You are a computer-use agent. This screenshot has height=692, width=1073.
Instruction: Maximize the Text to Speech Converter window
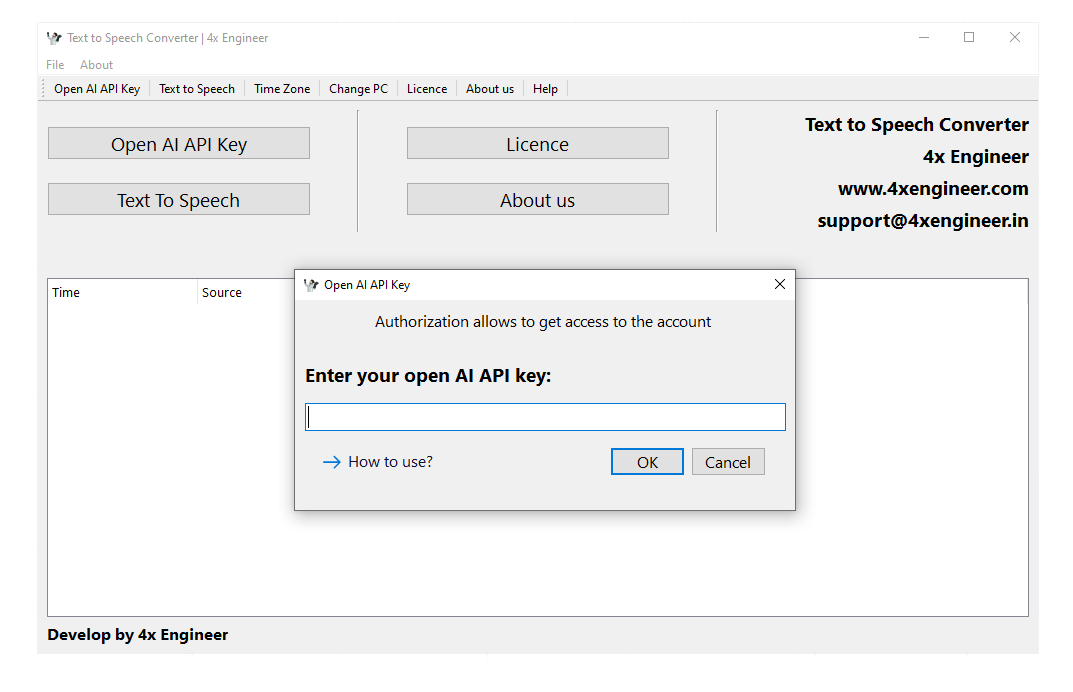pos(969,38)
